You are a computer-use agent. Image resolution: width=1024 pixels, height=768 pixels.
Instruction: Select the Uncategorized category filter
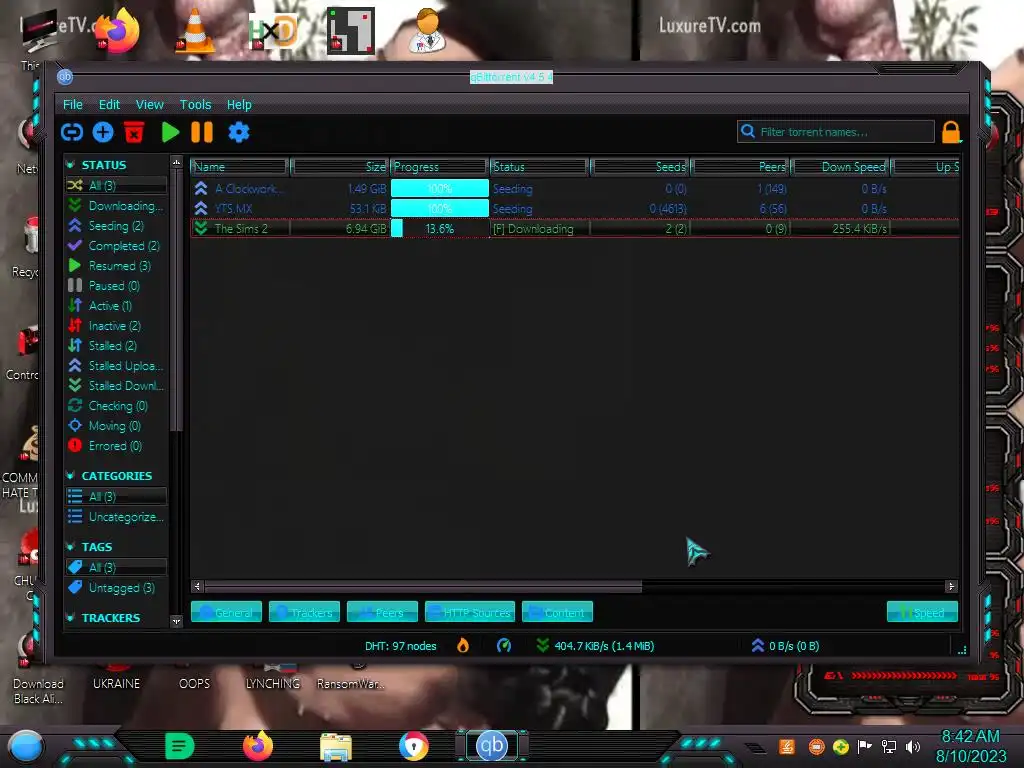(x=116, y=517)
